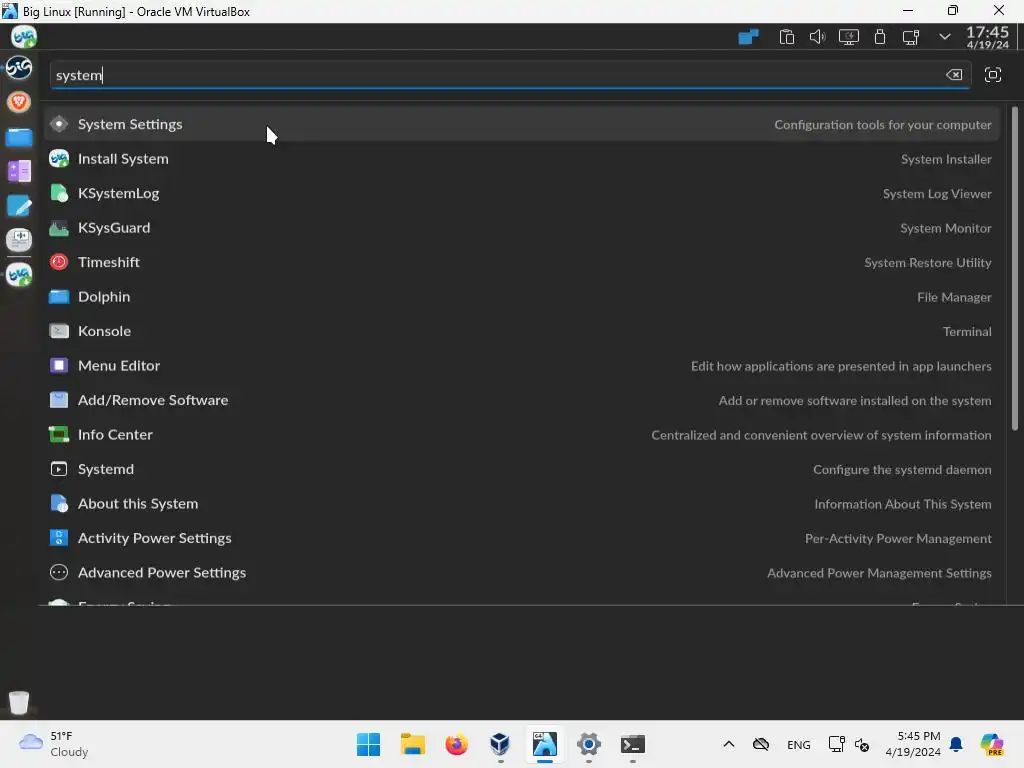
Task: Open the Copilot icon in Windows tray
Action: pos(993,744)
